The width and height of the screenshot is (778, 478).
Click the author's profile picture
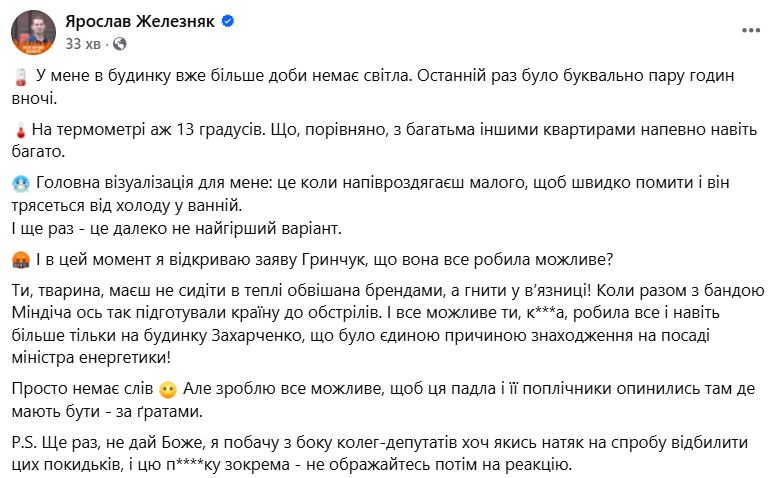(x=32, y=31)
